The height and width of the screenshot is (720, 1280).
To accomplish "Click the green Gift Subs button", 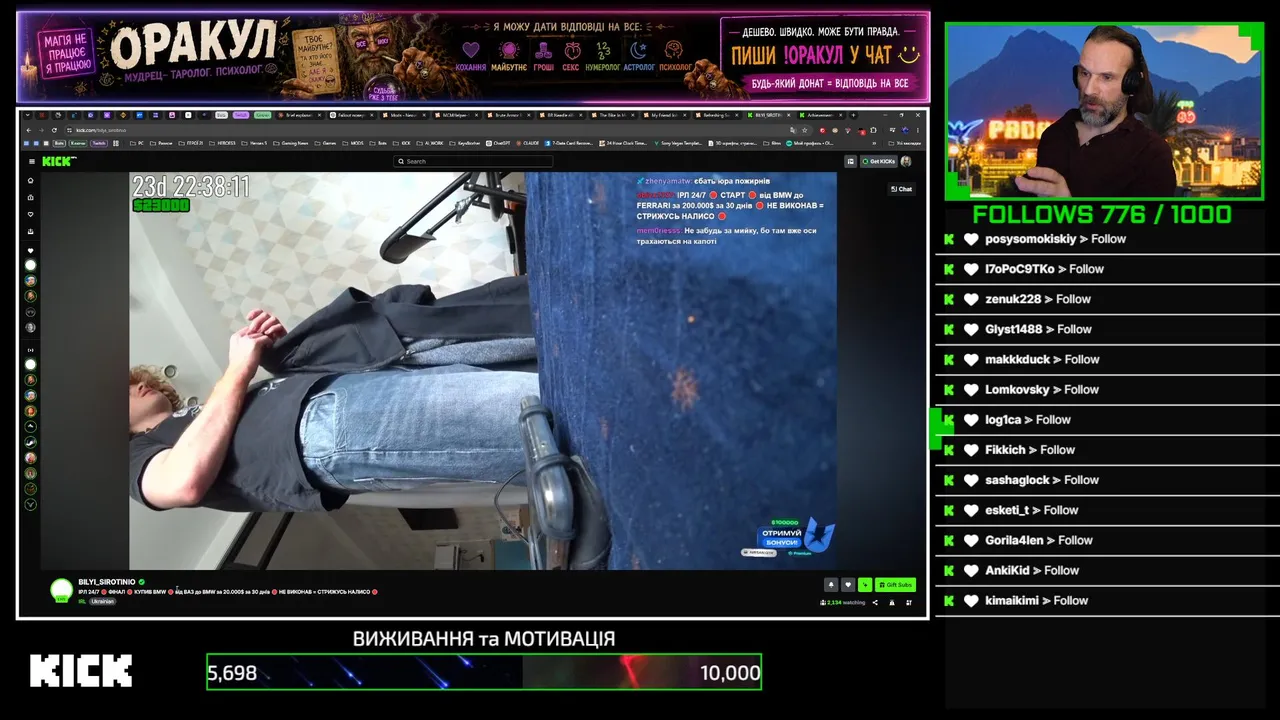I will [x=895, y=585].
